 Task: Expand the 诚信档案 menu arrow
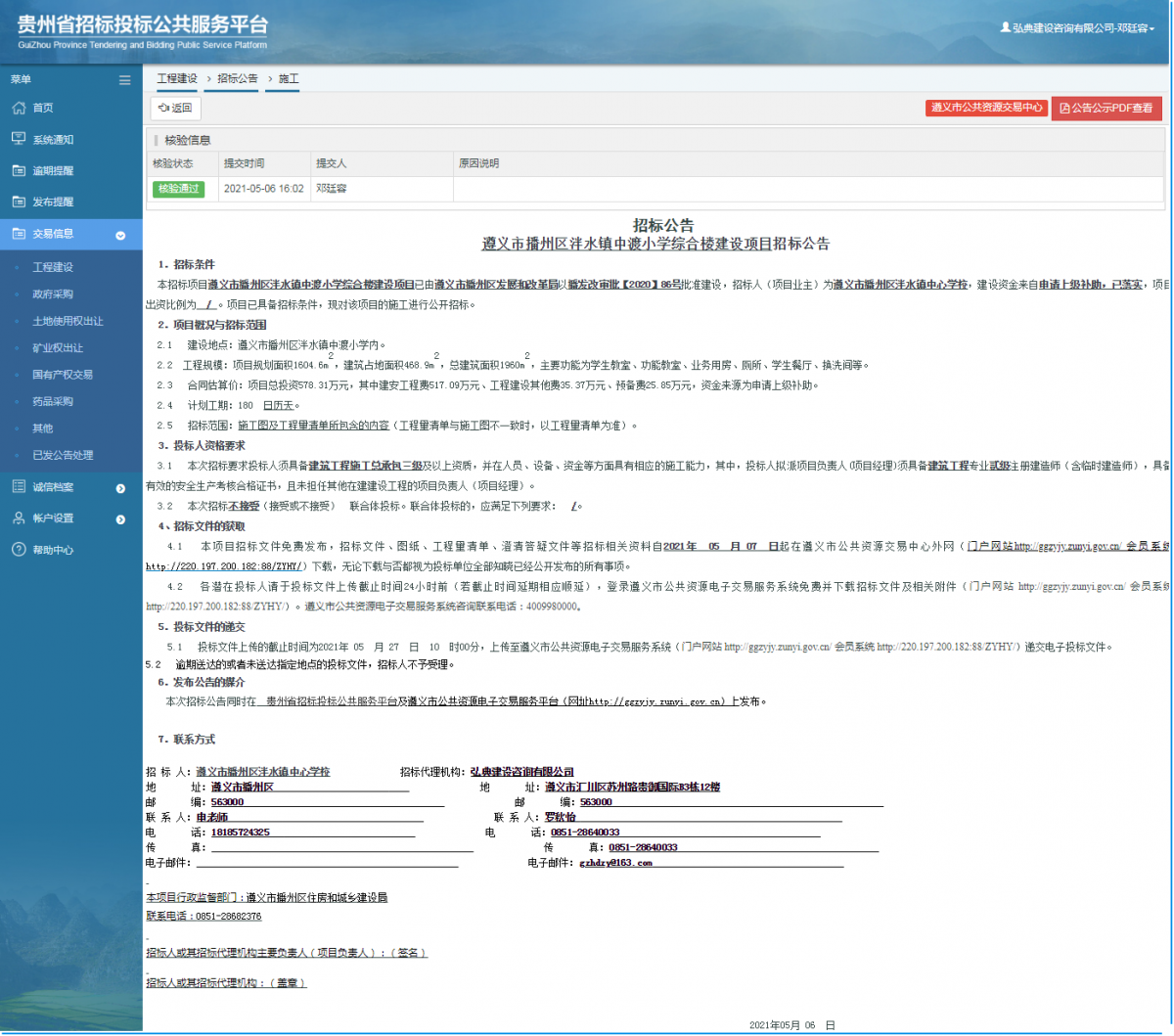pyautogui.click(x=121, y=486)
